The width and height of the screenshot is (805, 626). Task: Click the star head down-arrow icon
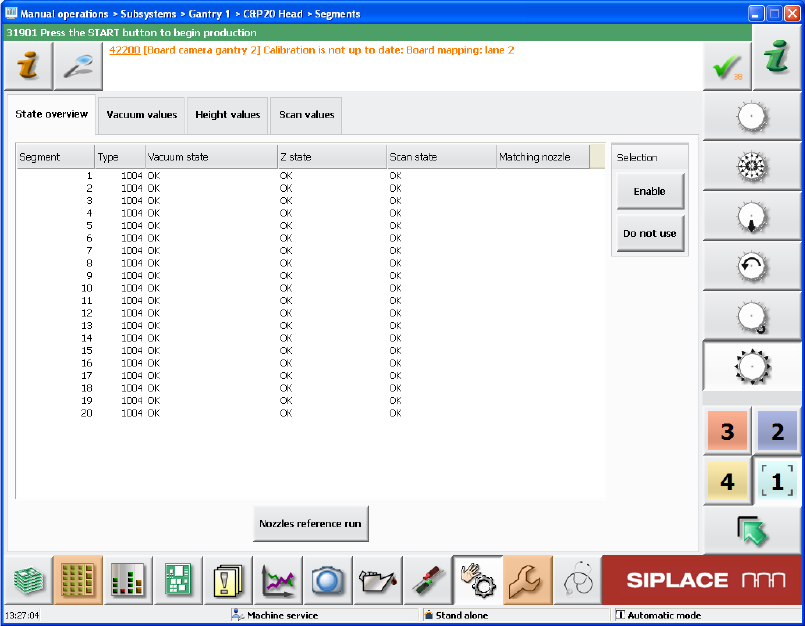click(752, 217)
